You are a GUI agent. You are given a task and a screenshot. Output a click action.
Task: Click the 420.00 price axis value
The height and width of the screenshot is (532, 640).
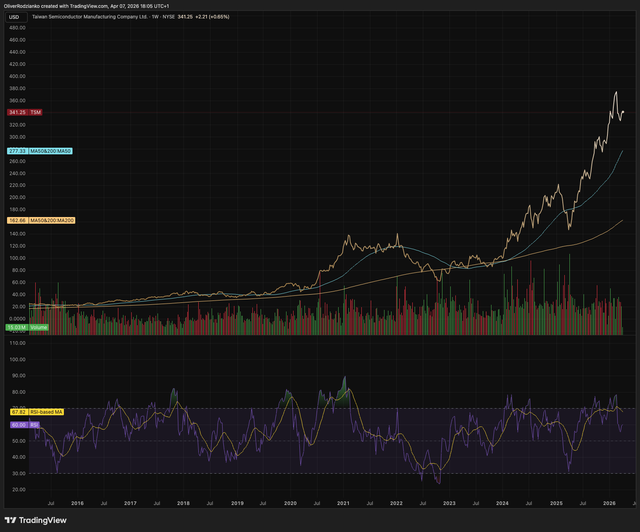click(17, 64)
